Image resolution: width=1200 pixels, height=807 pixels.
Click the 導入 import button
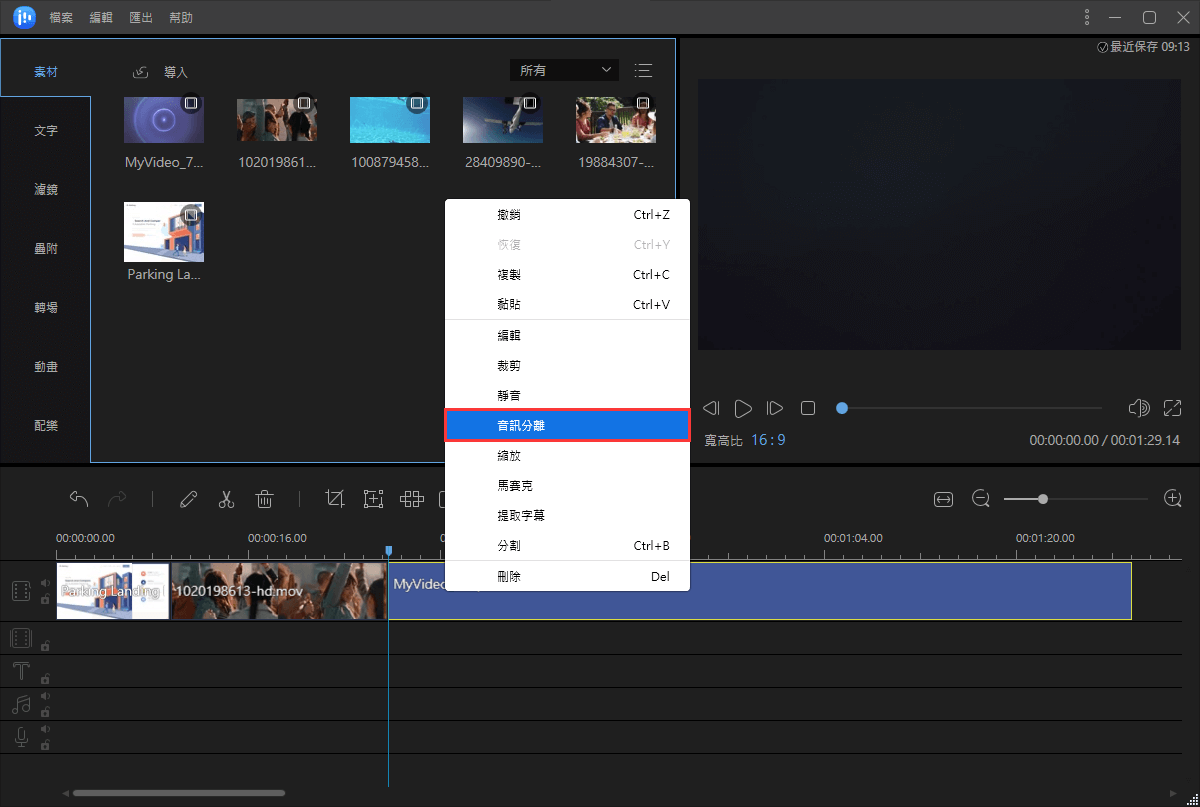coord(161,72)
